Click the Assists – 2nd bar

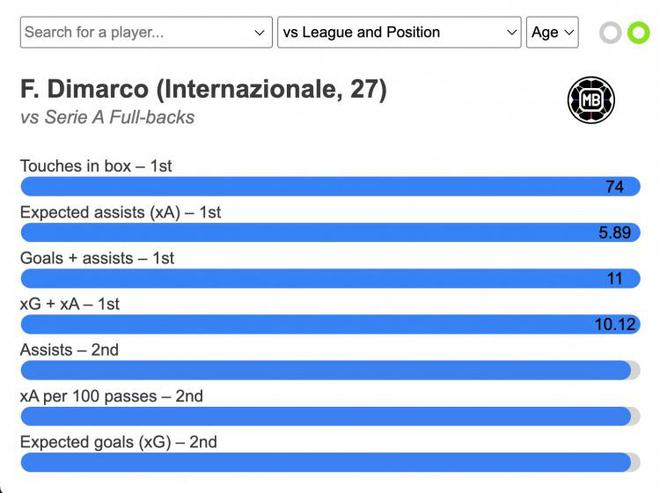point(330,370)
